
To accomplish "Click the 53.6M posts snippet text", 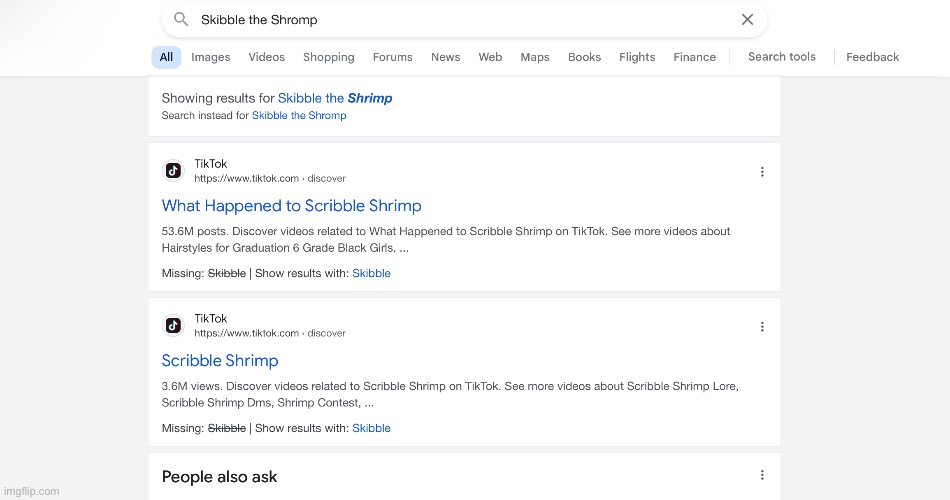I will tap(446, 239).
